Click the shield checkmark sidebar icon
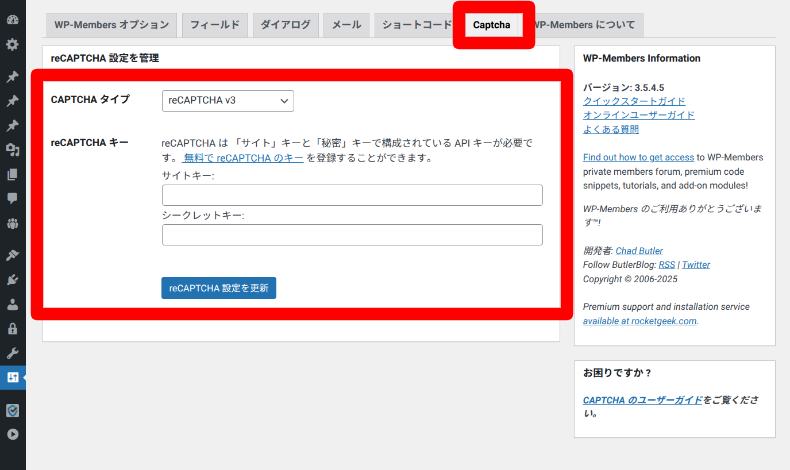The width and height of the screenshot is (790, 470). pos(13,410)
